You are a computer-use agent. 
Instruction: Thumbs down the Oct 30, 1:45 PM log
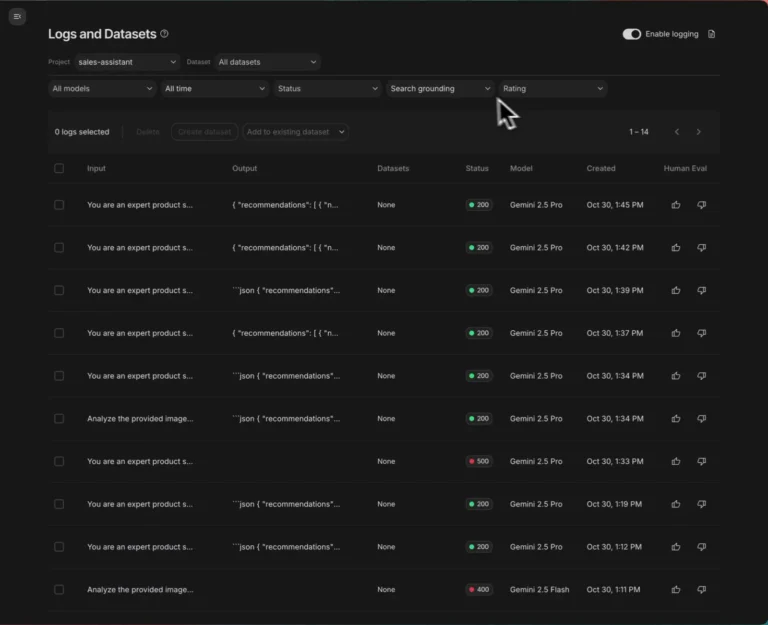click(x=701, y=205)
